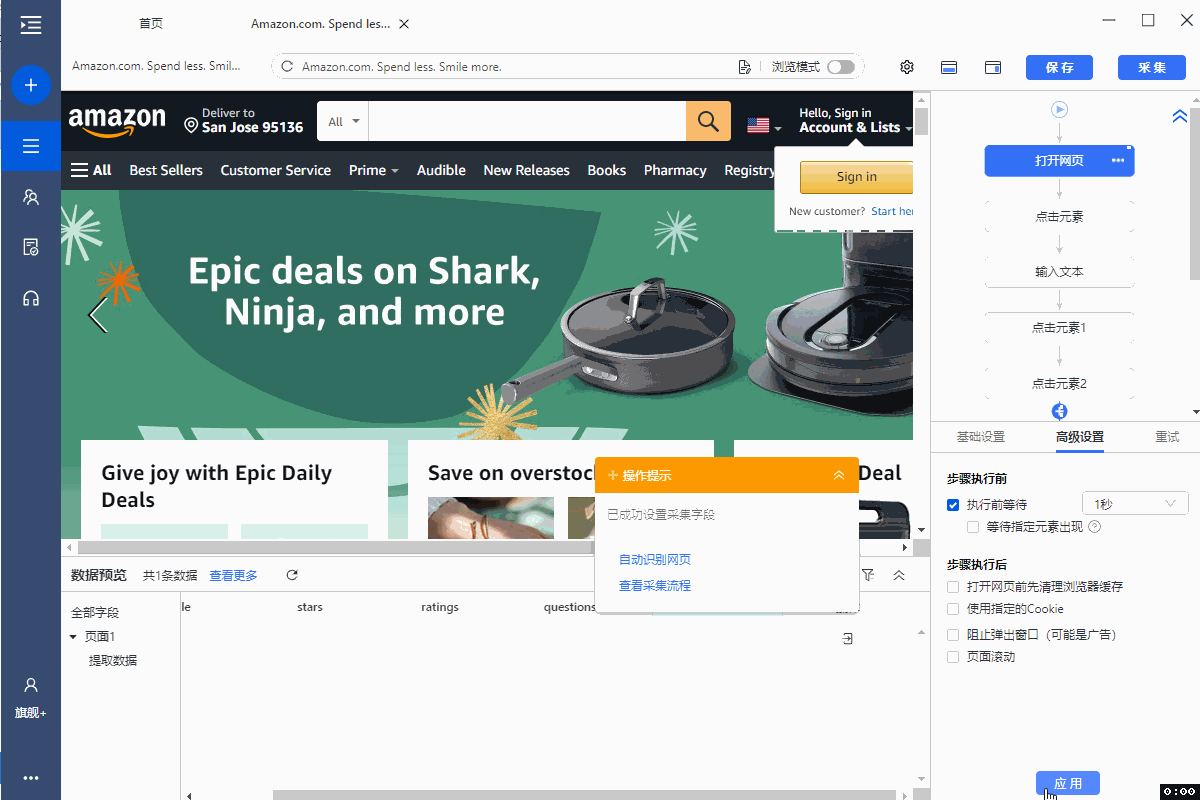Open the user account icon above 旗舰
1200x800 pixels.
tap(31, 685)
